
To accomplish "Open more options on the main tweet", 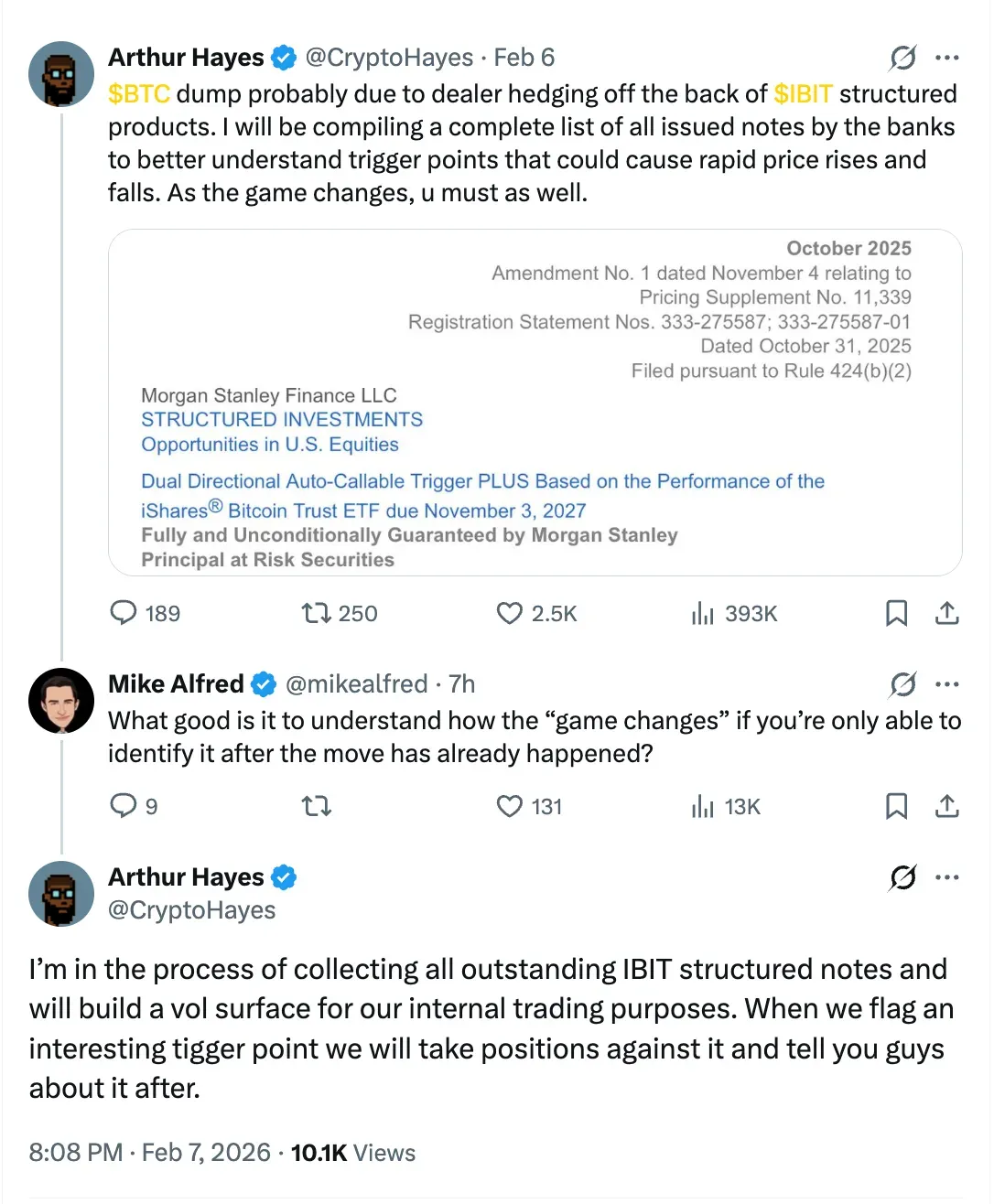I will (x=947, y=877).
